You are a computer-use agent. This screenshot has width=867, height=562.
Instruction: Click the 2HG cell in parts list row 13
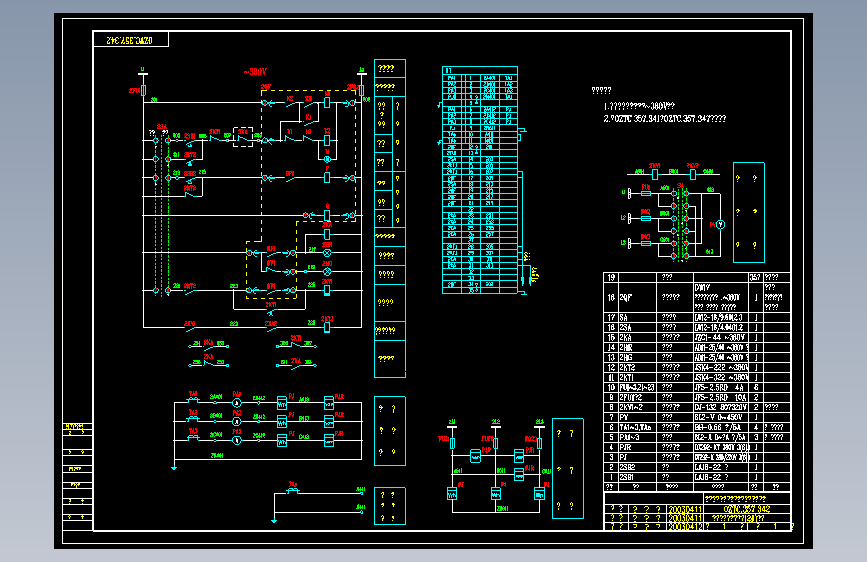point(637,357)
